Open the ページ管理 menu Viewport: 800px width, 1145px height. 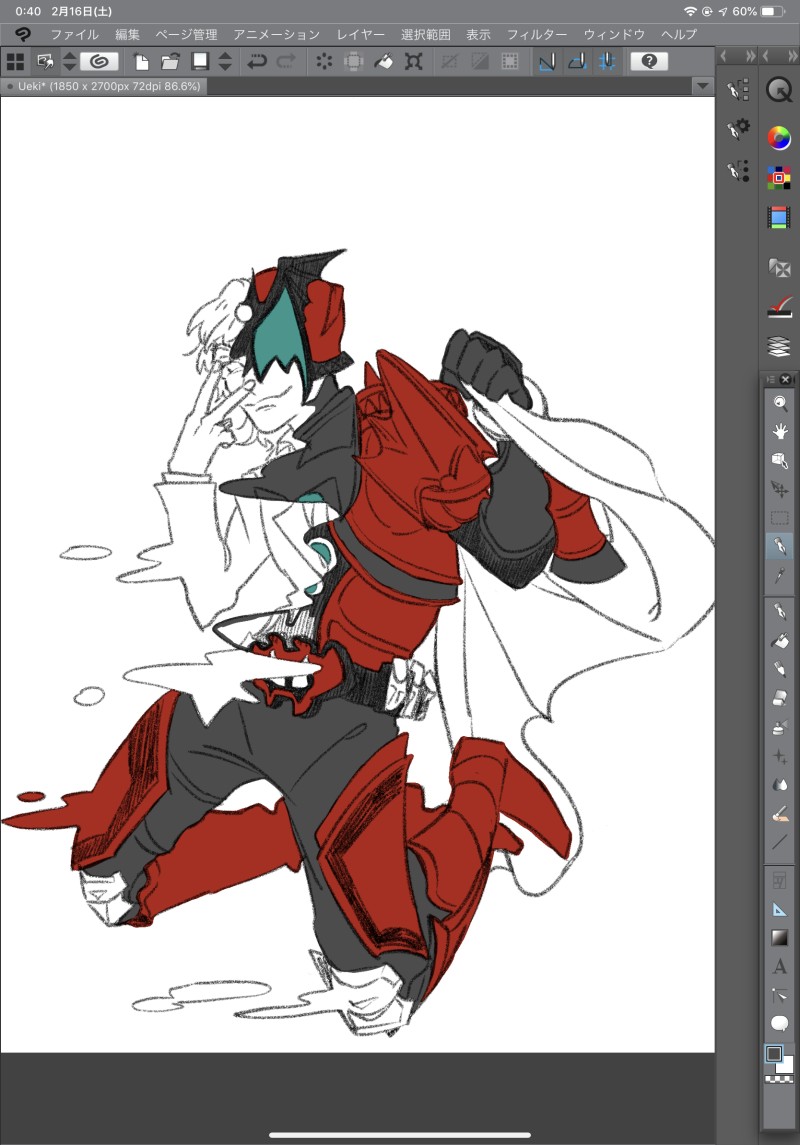[186, 34]
